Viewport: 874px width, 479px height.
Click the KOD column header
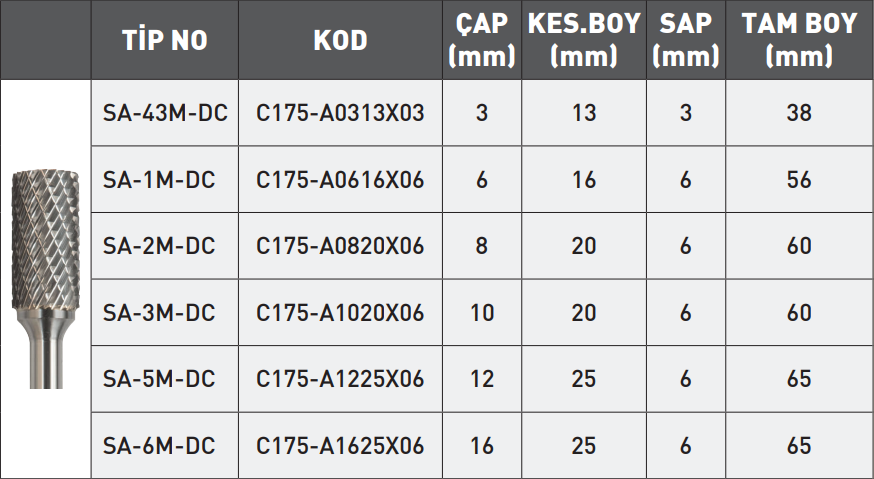(x=340, y=41)
